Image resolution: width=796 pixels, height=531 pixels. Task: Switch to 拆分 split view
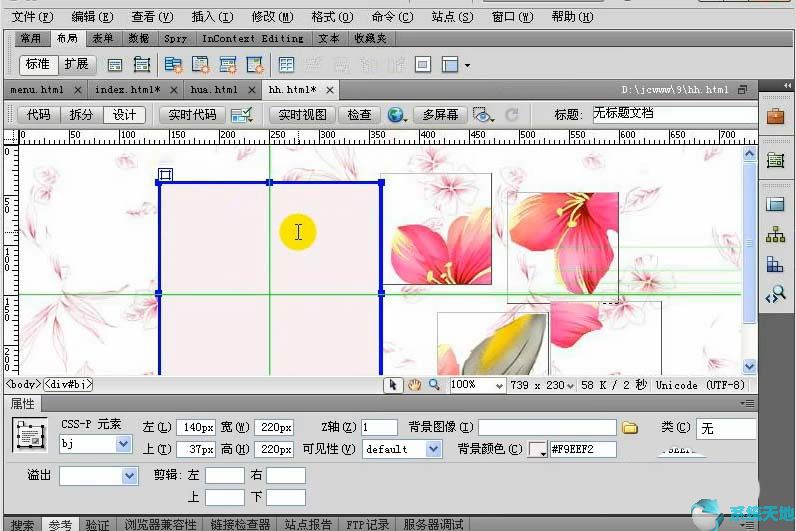coord(81,115)
